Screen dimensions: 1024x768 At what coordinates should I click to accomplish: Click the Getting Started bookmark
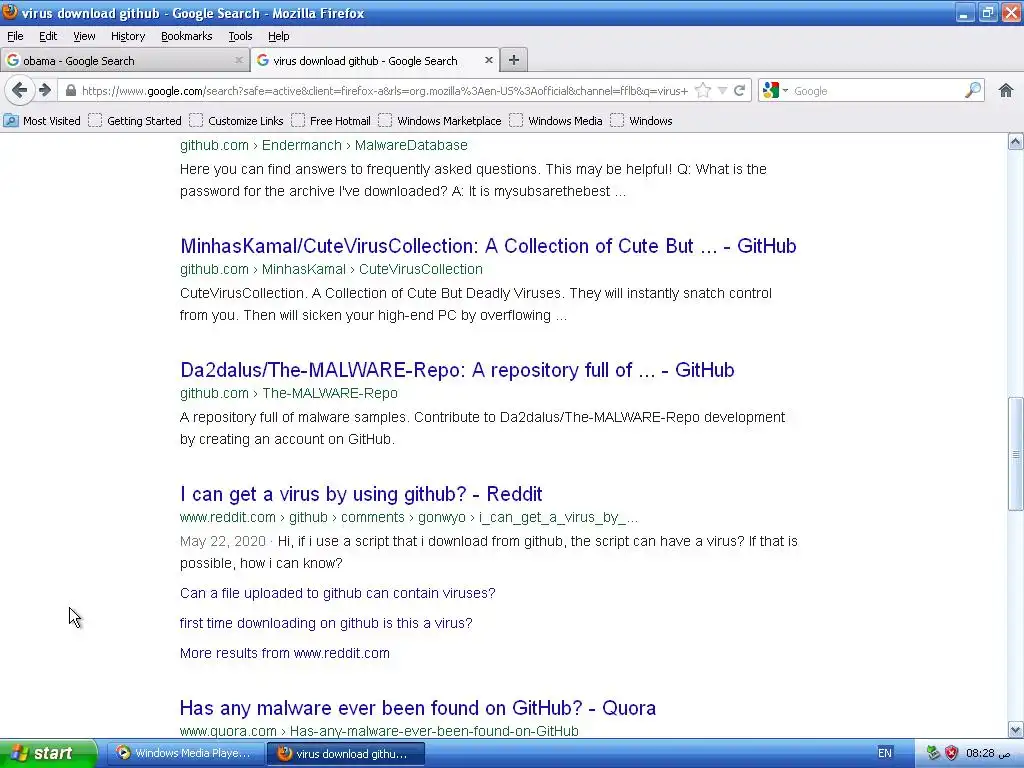pos(135,121)
